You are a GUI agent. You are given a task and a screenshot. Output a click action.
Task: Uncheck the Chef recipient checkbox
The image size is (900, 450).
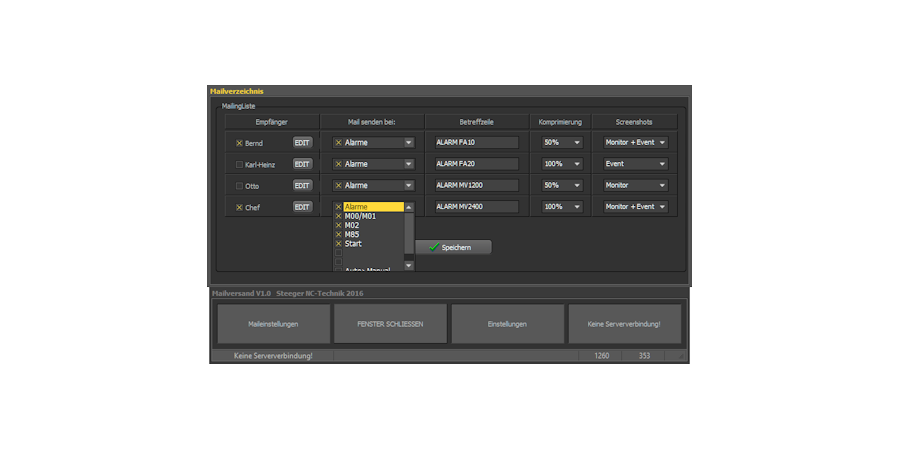[239, 207]
